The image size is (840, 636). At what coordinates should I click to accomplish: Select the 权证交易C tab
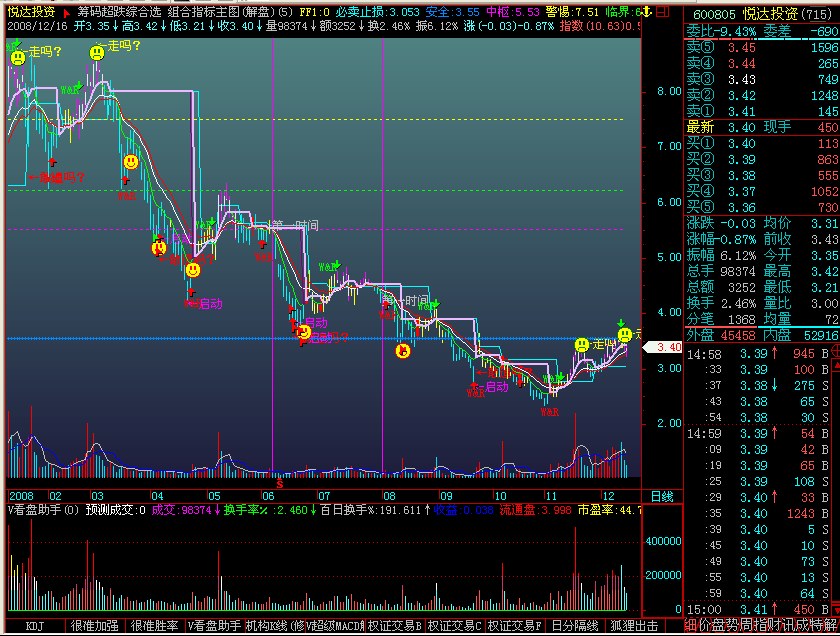[455, 626]
